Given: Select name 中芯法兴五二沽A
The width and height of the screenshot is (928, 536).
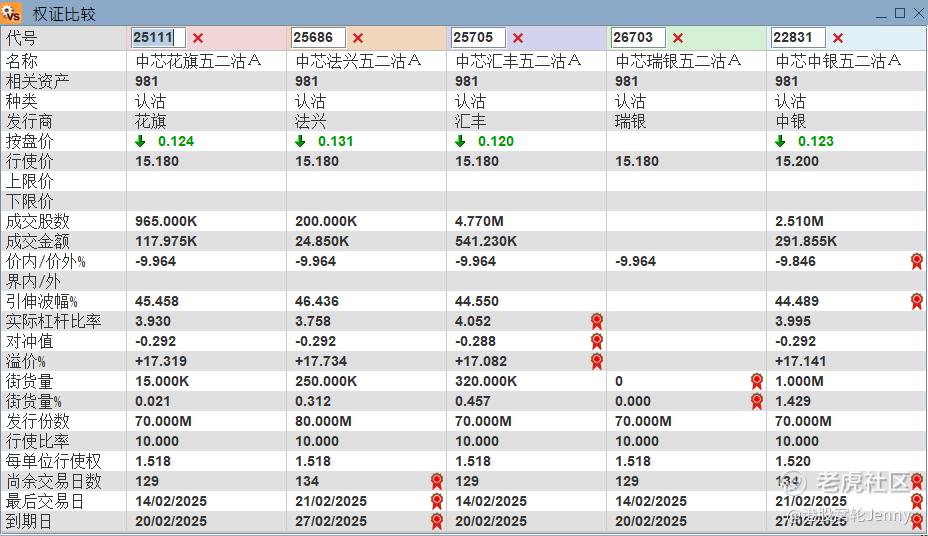Looking at the screenshot, I should coord(358,61).
